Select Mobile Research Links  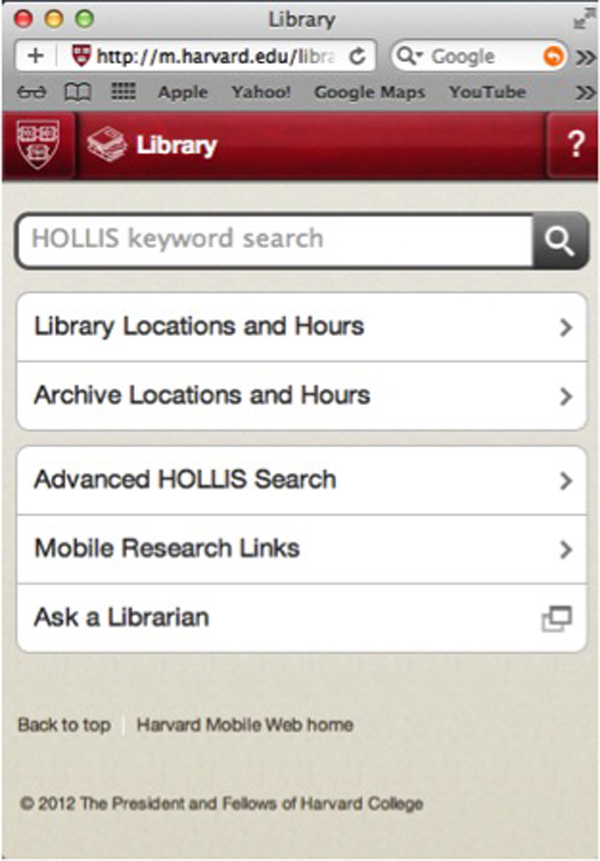(300, 548)
